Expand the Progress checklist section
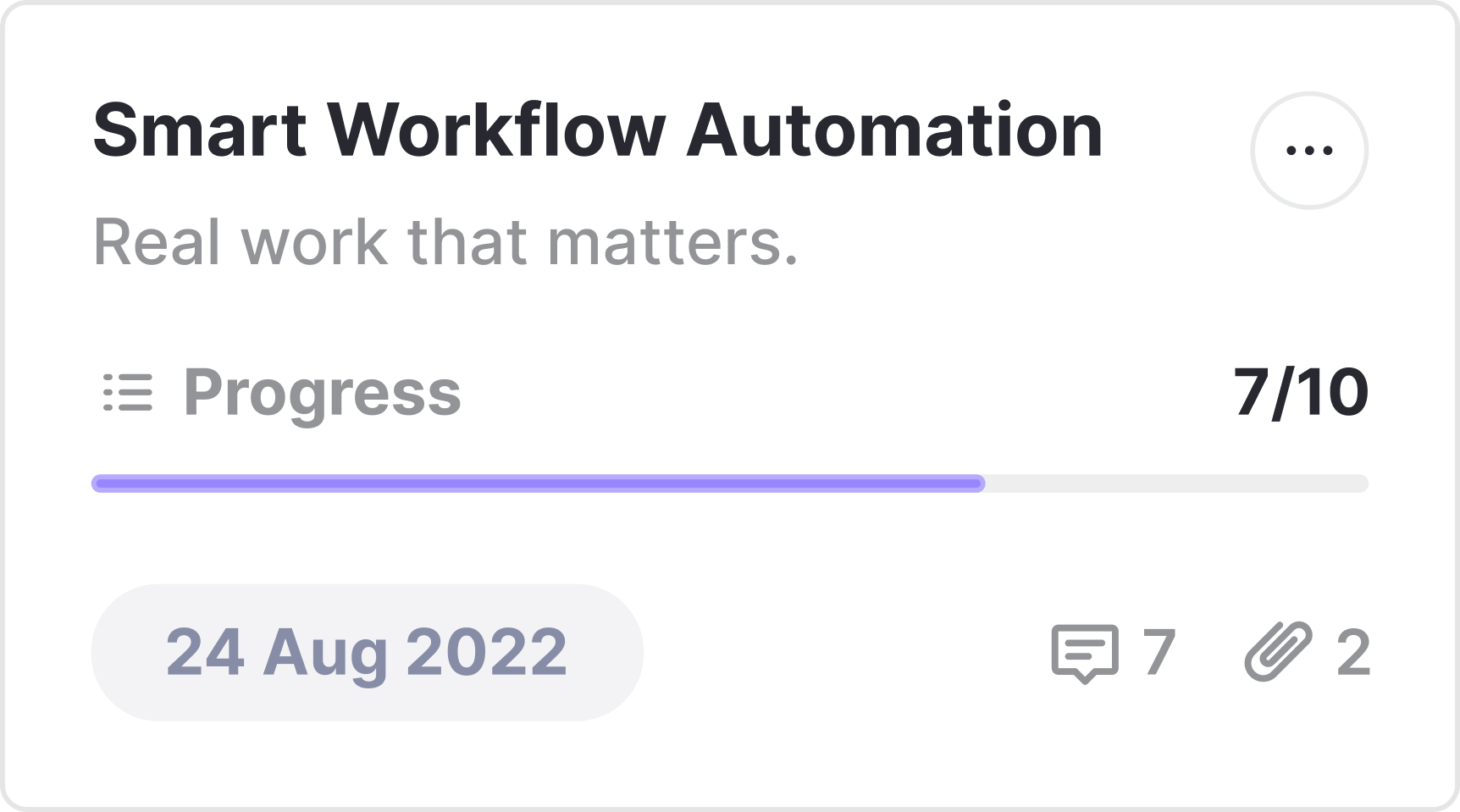 (x=324, y=392)
